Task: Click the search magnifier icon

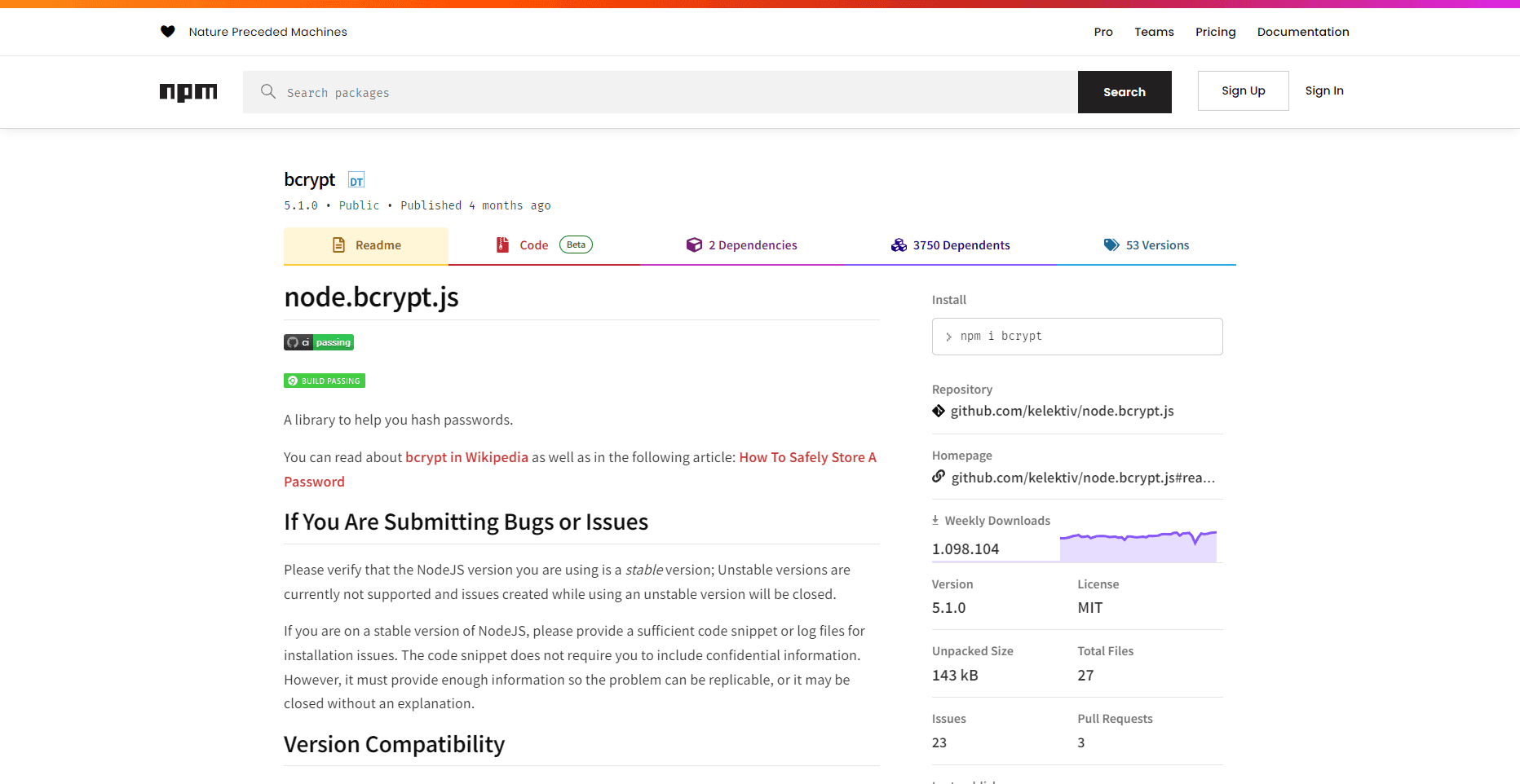Action: pos(268,91)
